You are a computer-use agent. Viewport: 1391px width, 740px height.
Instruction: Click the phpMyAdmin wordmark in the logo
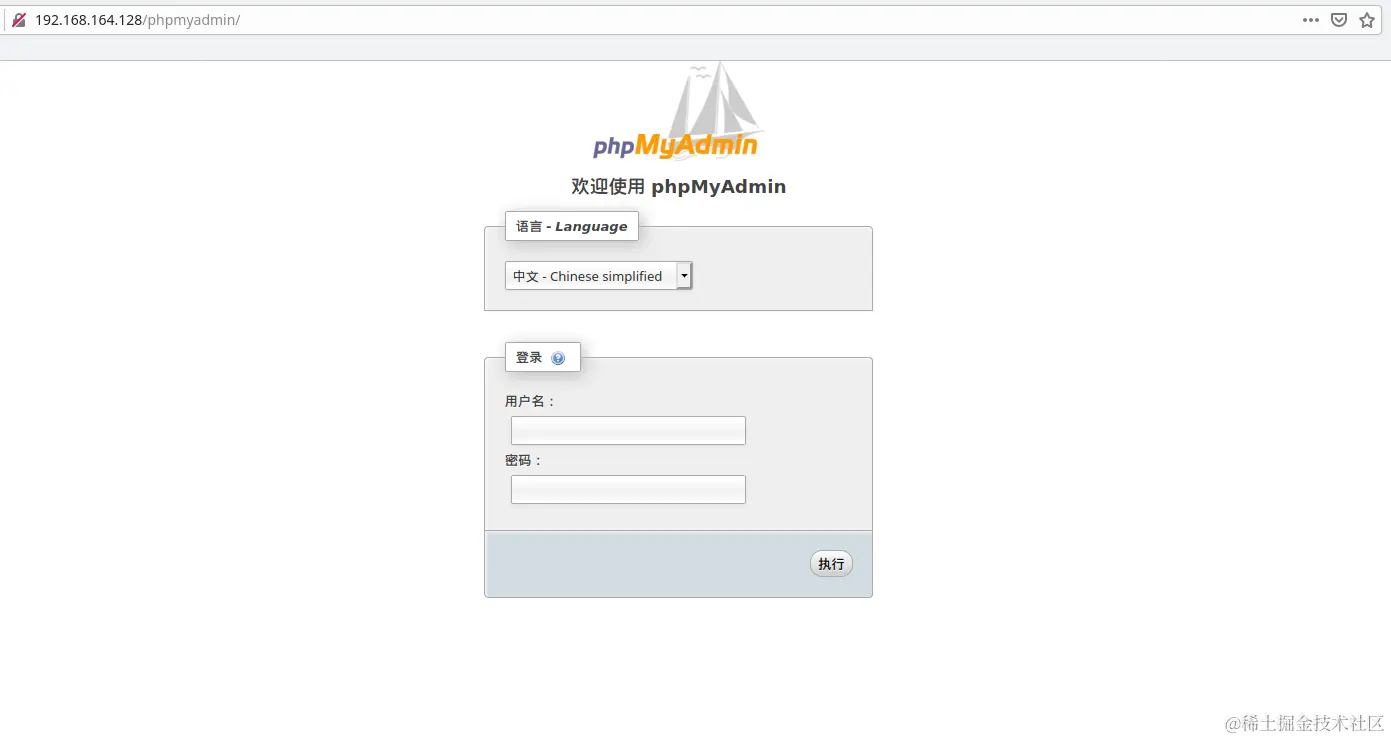tap(675, 146)
